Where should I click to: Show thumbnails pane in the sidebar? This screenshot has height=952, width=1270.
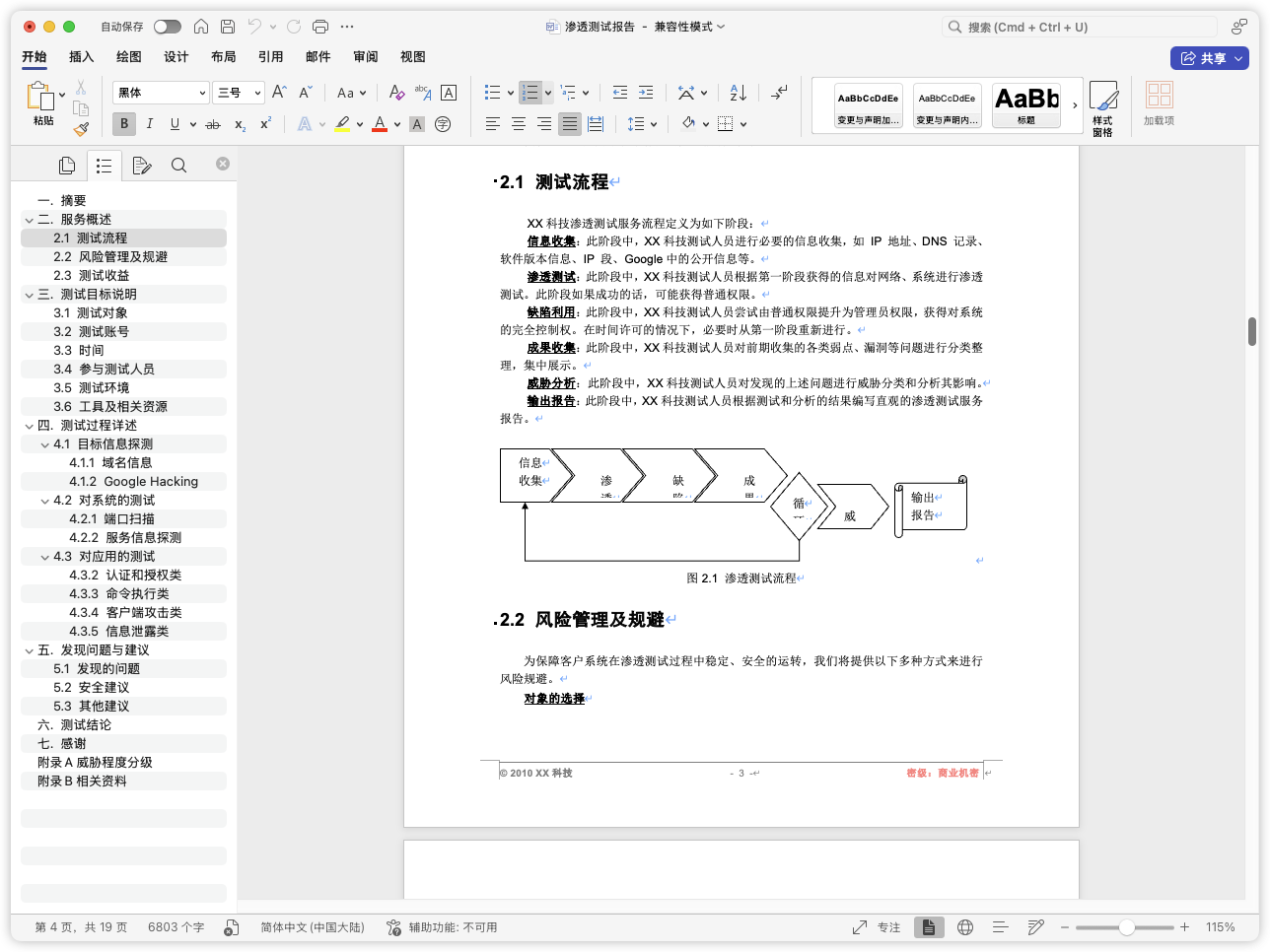[67, 166]
